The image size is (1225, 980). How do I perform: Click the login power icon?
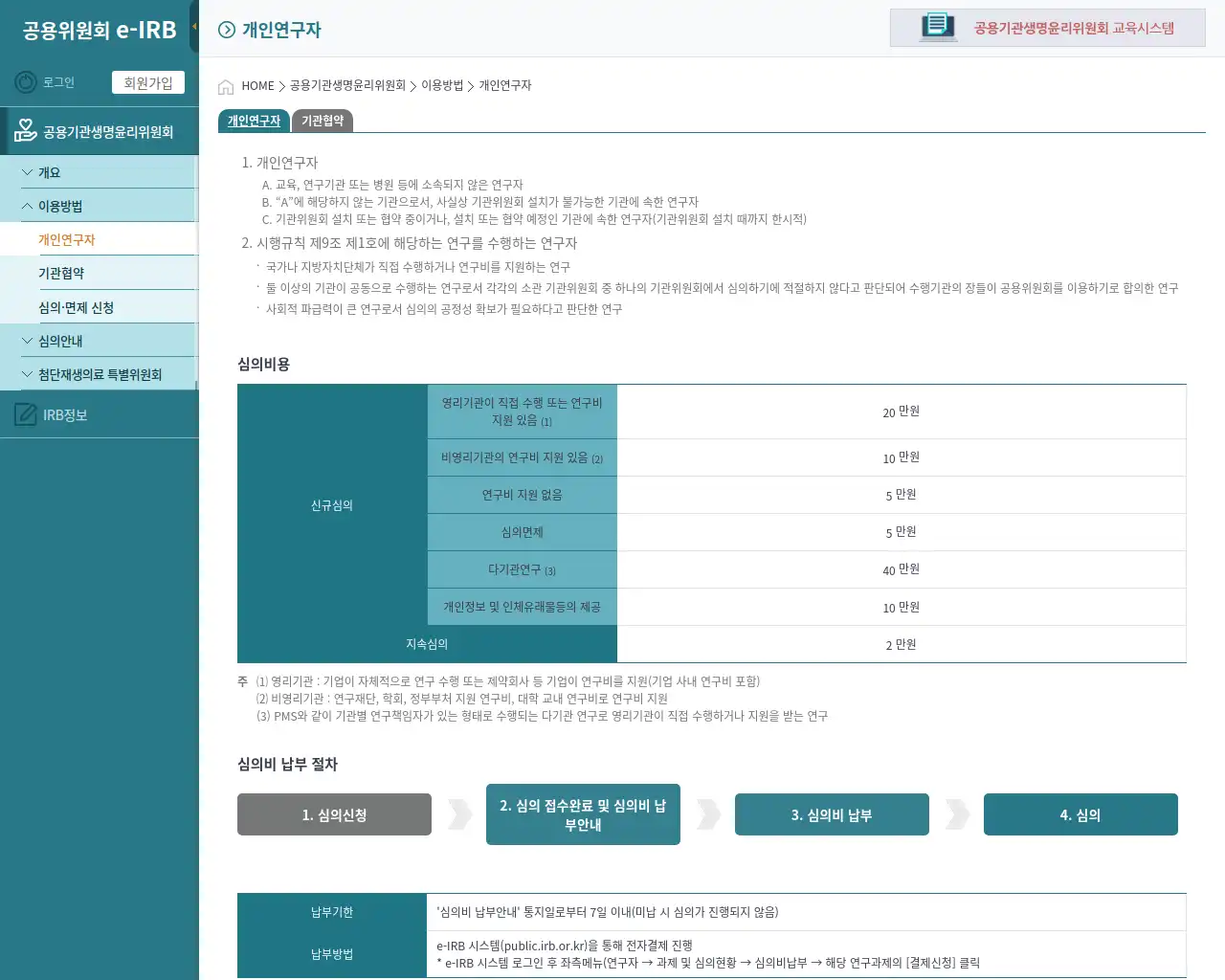coord(26,82)
